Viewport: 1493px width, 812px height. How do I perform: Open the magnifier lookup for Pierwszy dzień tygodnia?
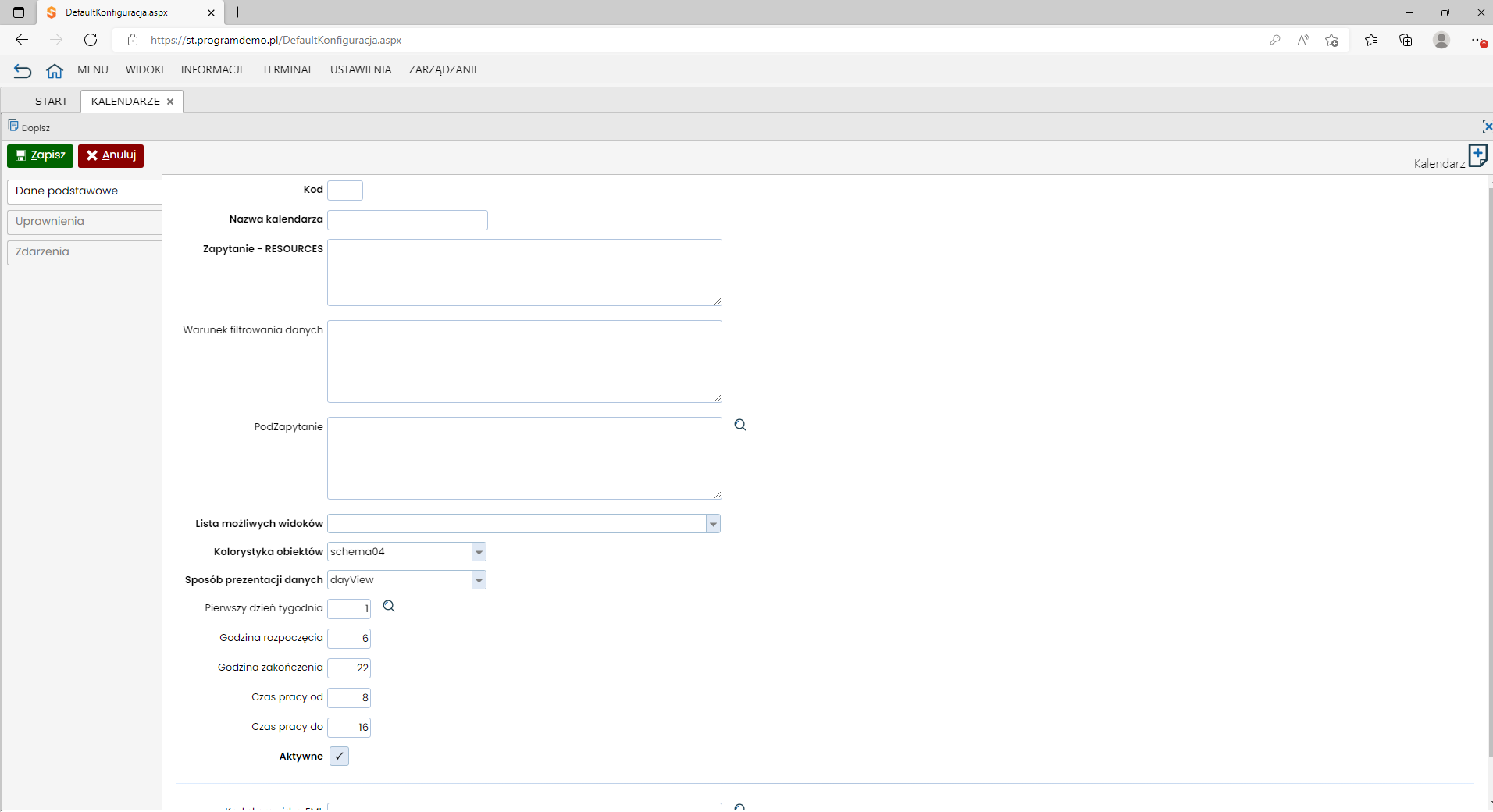click(x=389, y=607)
